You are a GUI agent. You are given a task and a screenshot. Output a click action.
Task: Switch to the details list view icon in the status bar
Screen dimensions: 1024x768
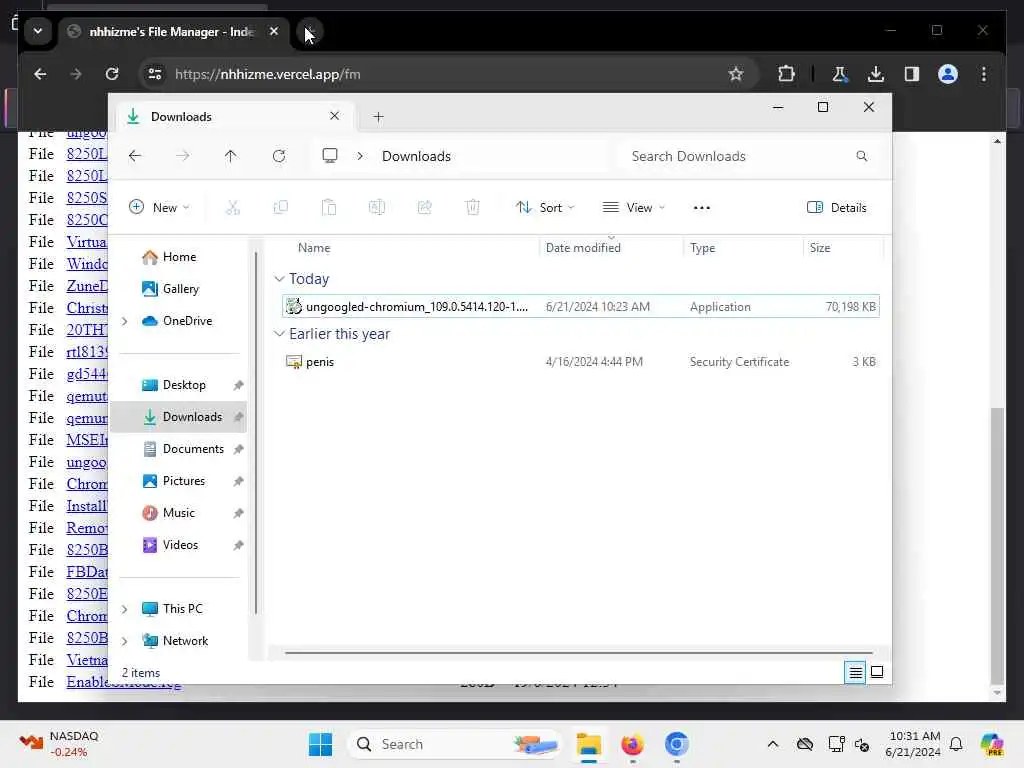pos(855,672)
